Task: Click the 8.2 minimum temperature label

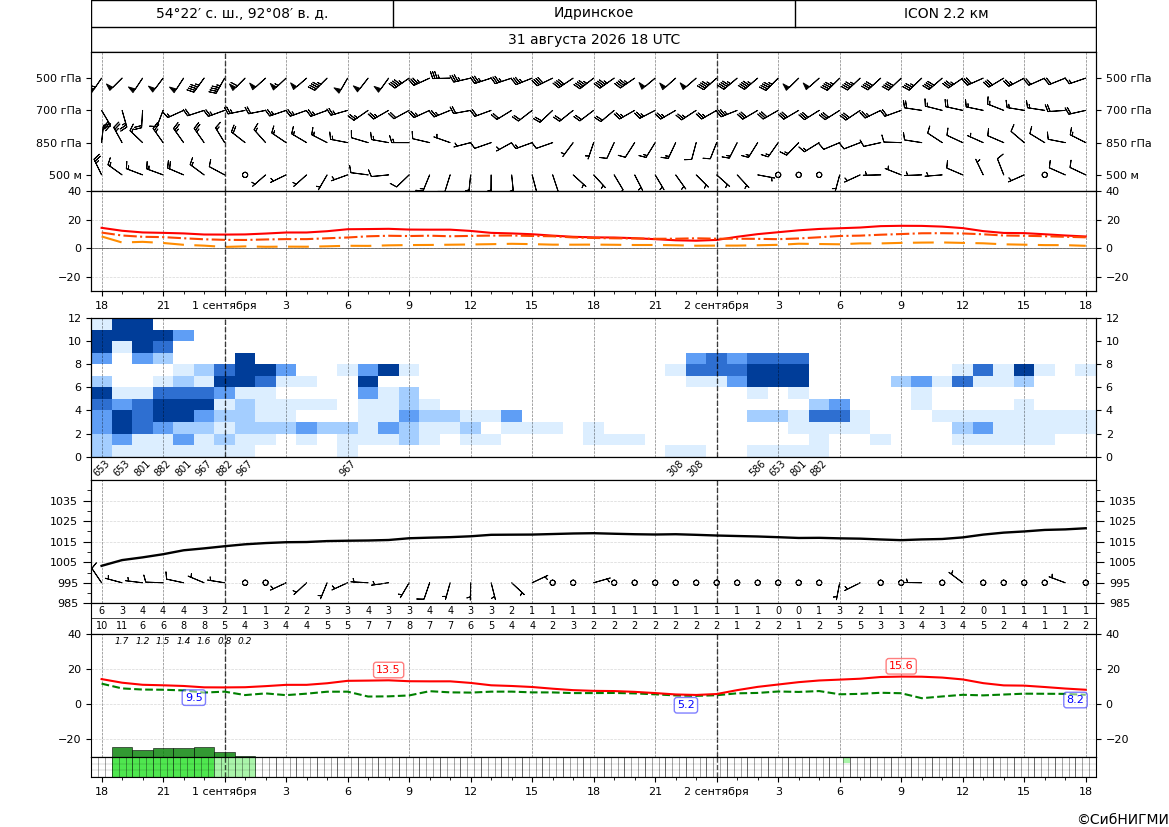Action: 1075,699
